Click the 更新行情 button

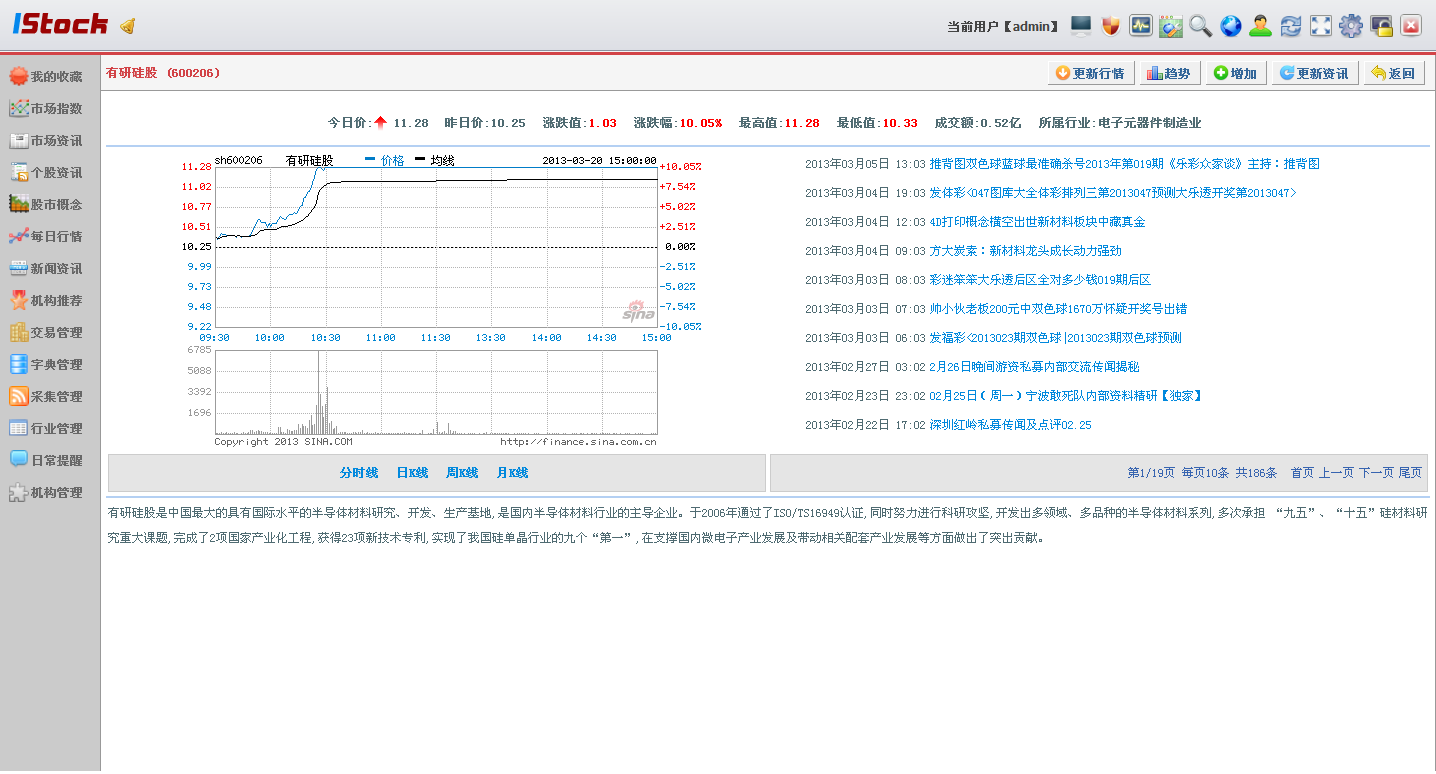[1090, 73]
